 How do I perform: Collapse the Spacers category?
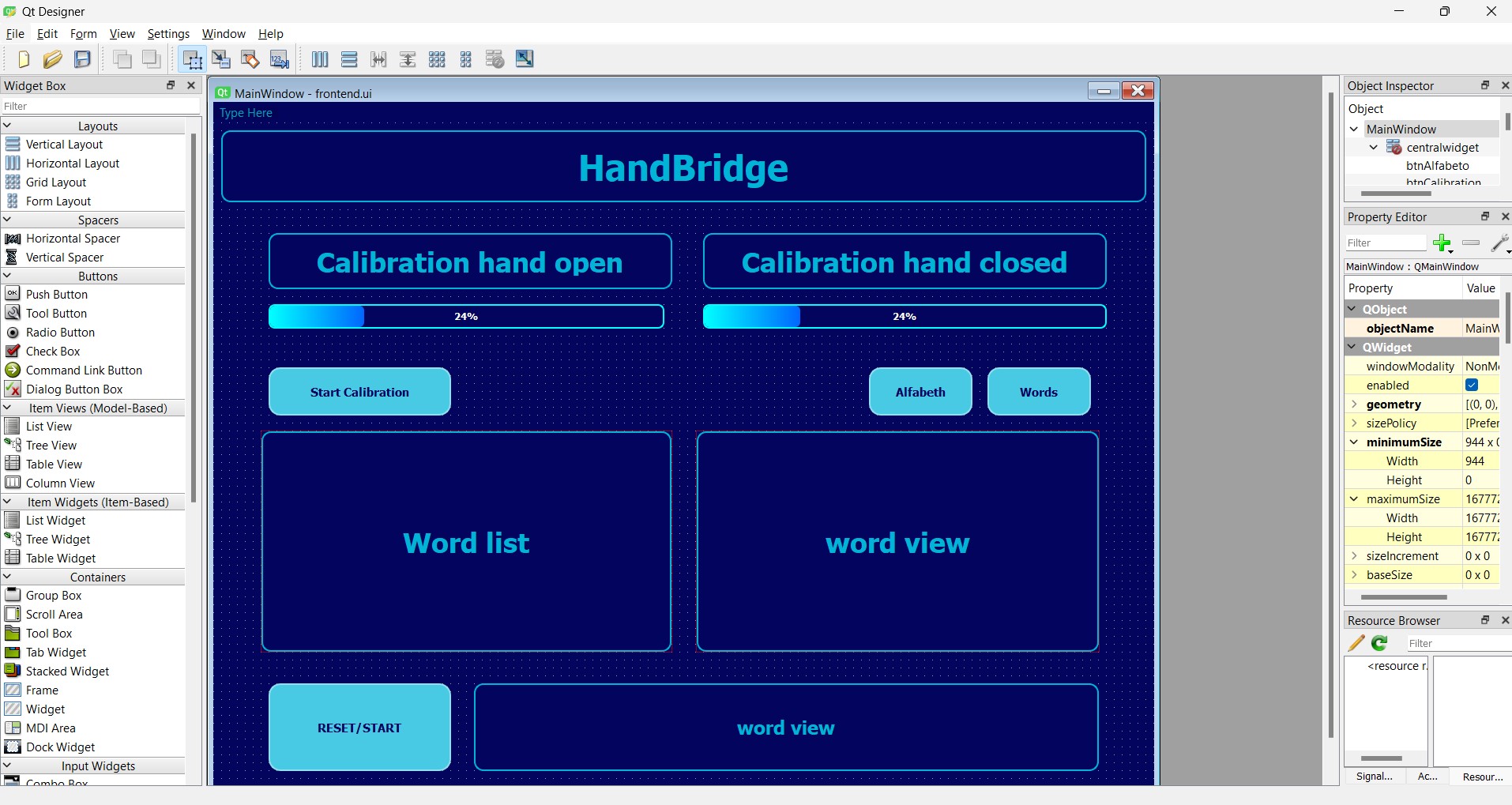pos(7,220)
